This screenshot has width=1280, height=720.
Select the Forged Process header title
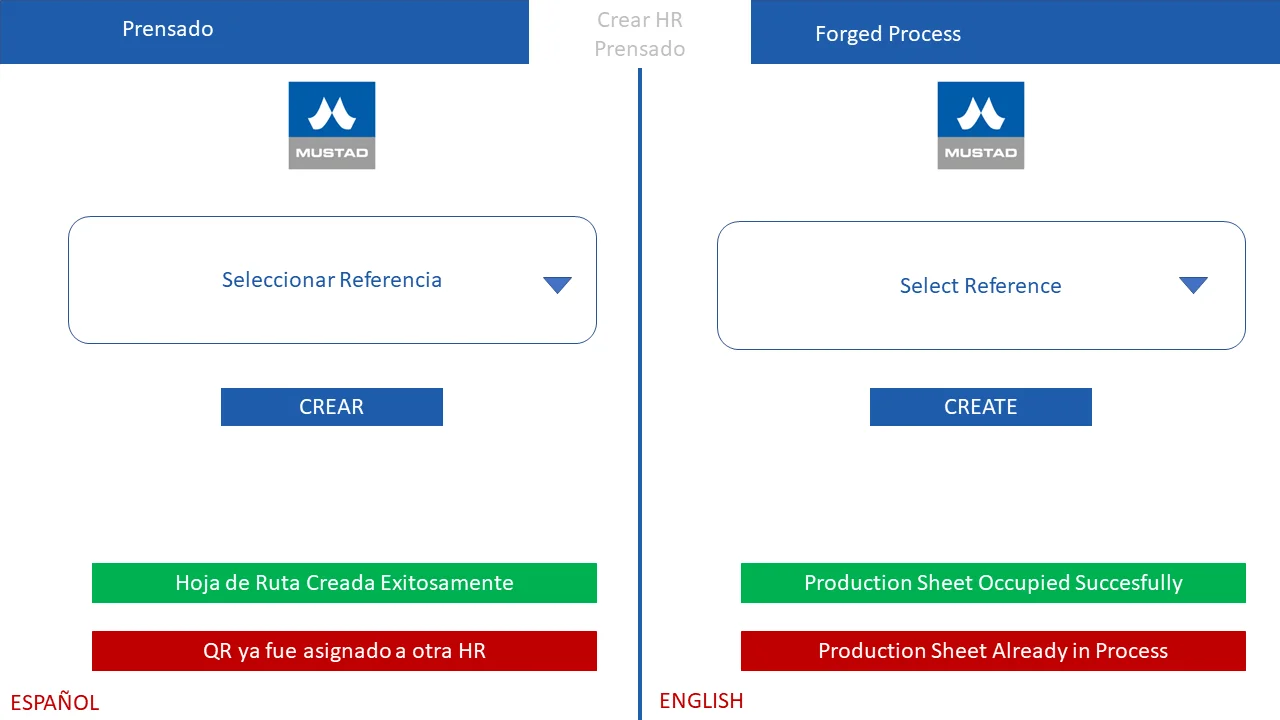tap(888, 34)
